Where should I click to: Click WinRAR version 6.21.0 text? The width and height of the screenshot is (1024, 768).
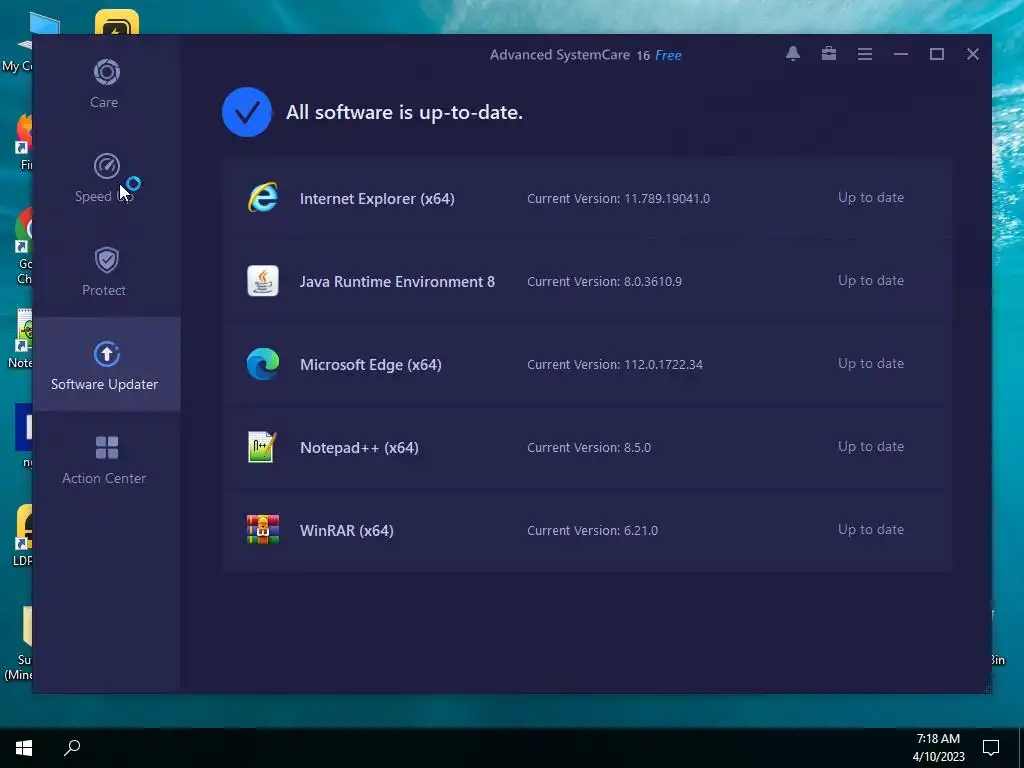(592, 530)
